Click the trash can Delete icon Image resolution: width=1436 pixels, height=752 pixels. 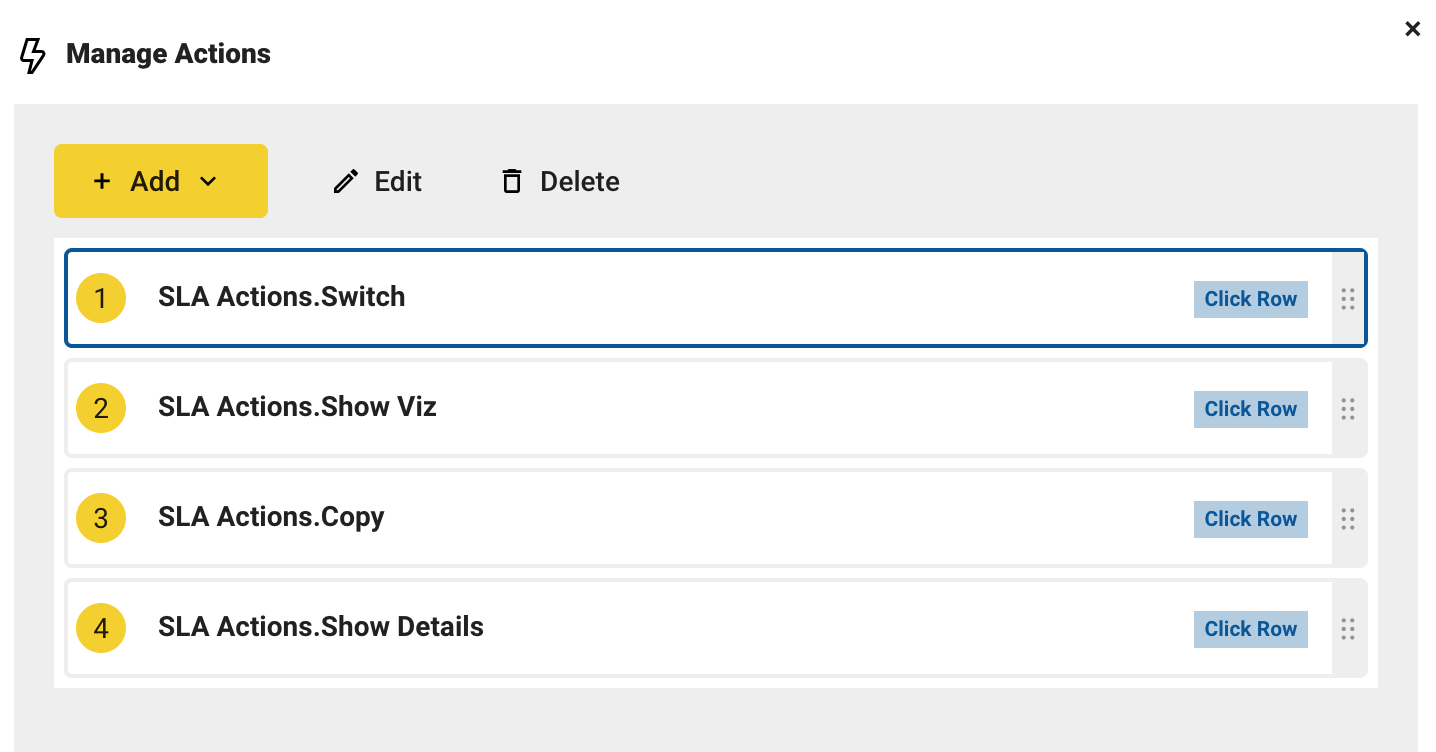click(511, 181)
